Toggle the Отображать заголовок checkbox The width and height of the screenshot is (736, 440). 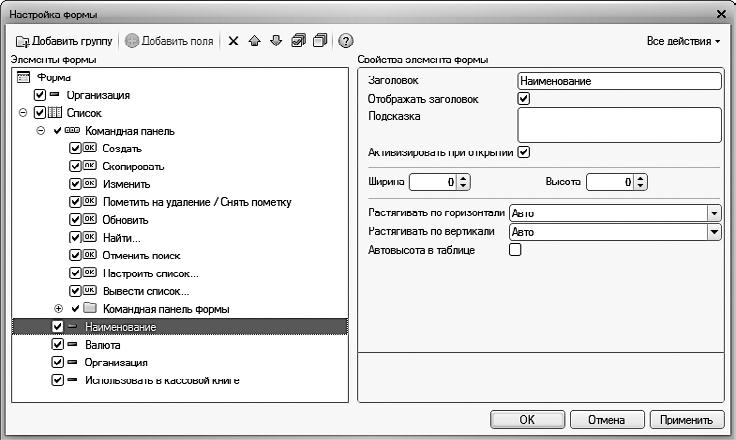click(523, 99)
